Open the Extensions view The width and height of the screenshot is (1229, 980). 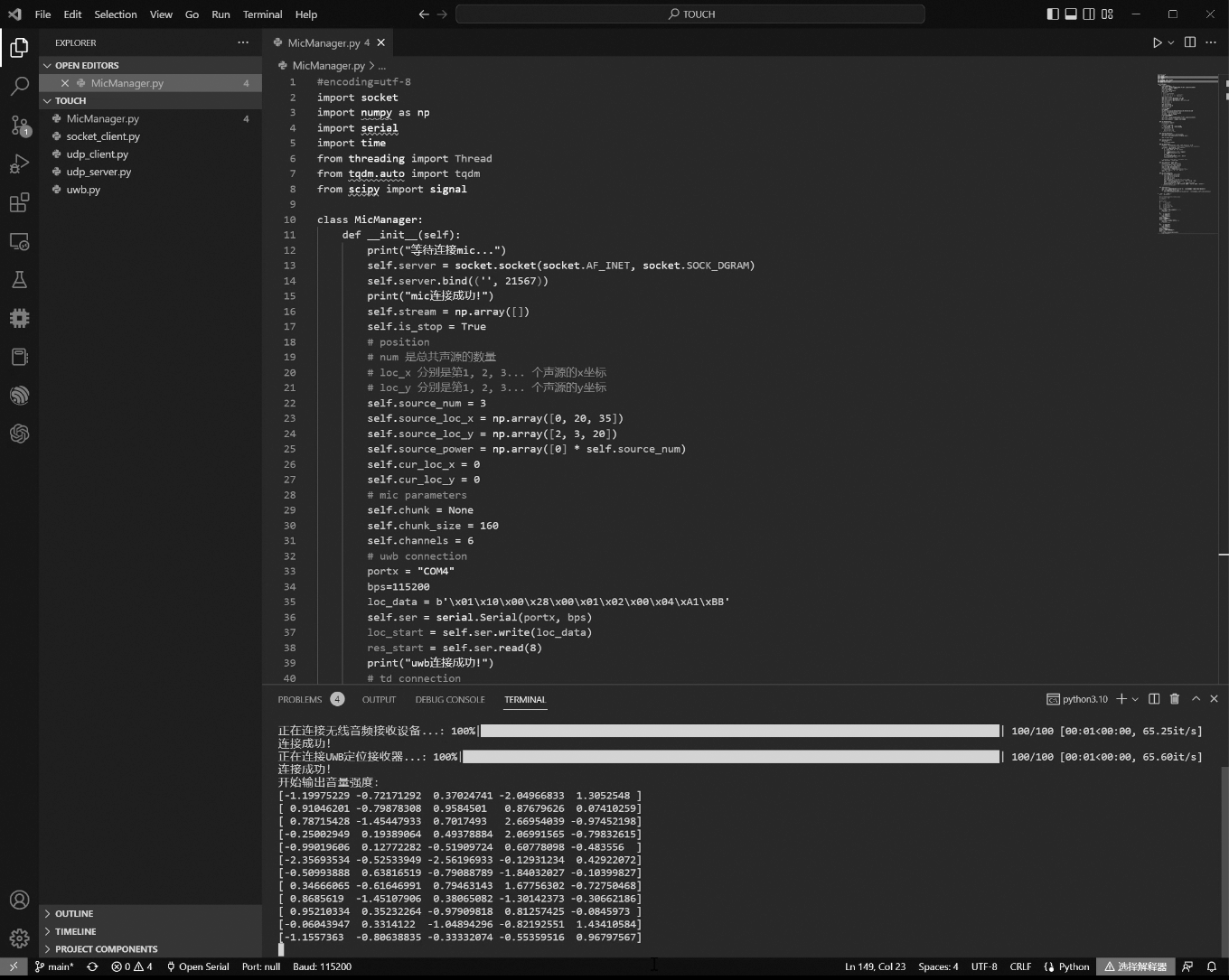19,203
